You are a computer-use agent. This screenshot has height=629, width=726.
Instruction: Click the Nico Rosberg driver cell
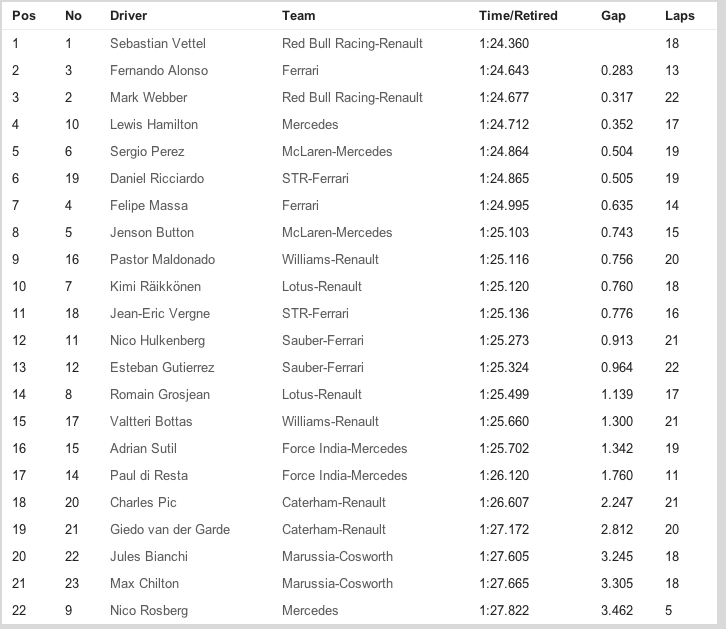[x=147, y=611]
